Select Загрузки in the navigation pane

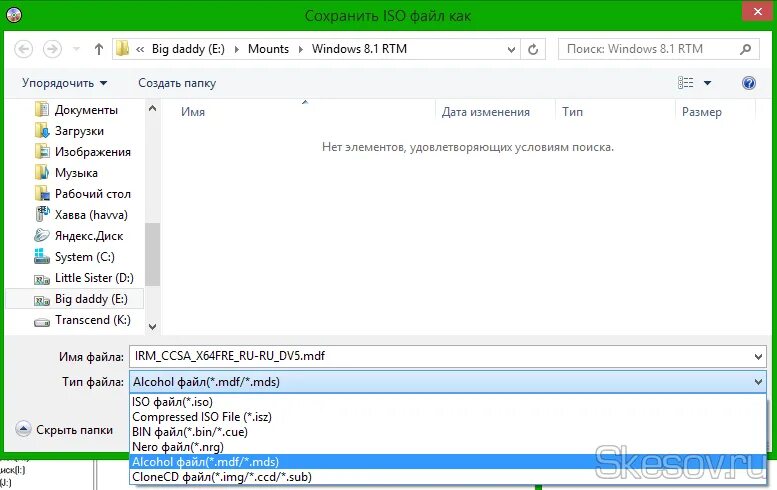(x=79, y=131)
